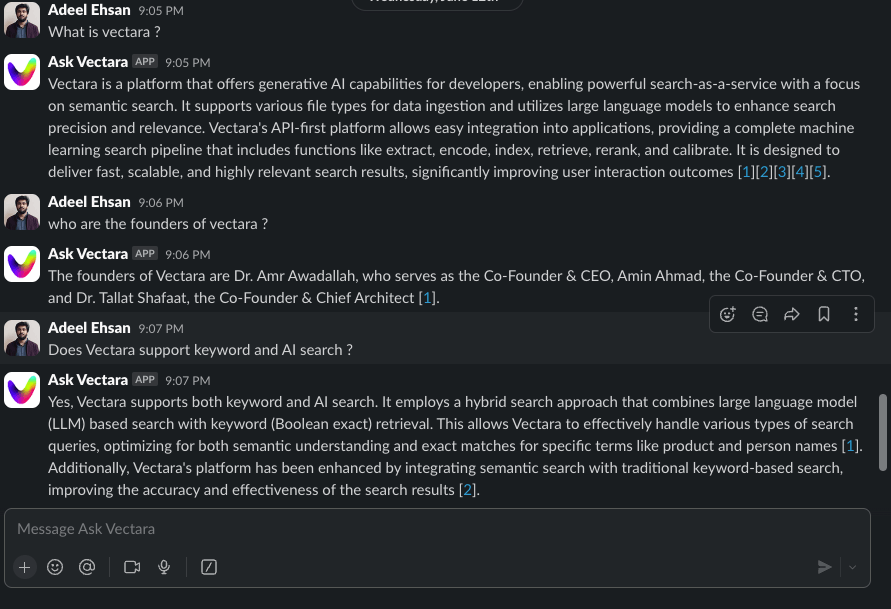
Task: Expand send options chevron beside send arrow
Action: 853,567
